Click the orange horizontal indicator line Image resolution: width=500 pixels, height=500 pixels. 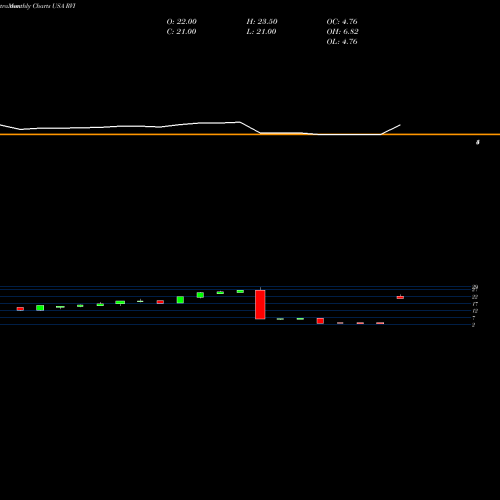[250, 134]
